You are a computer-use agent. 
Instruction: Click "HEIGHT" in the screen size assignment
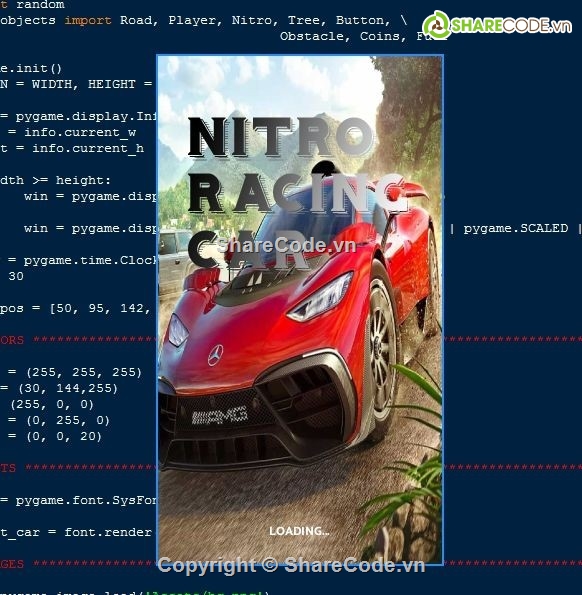click(x=111, y=84)
